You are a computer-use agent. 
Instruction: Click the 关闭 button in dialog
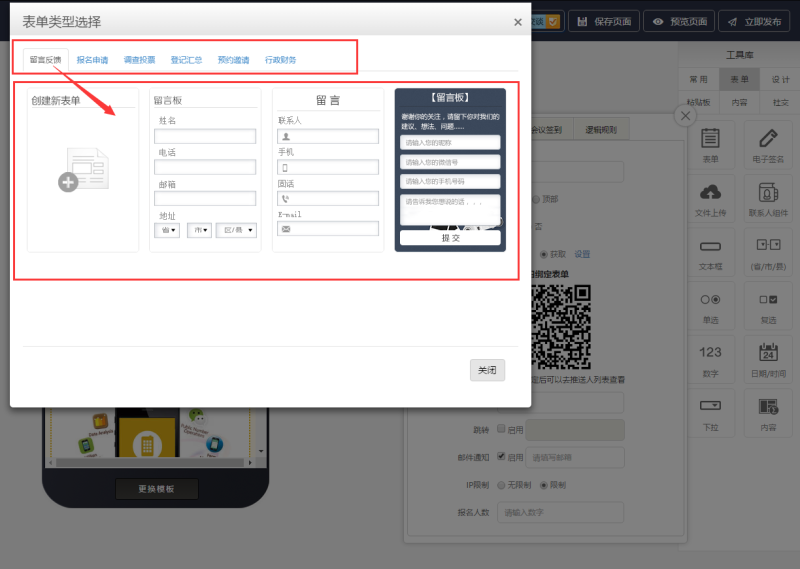(x=487, y=370)
